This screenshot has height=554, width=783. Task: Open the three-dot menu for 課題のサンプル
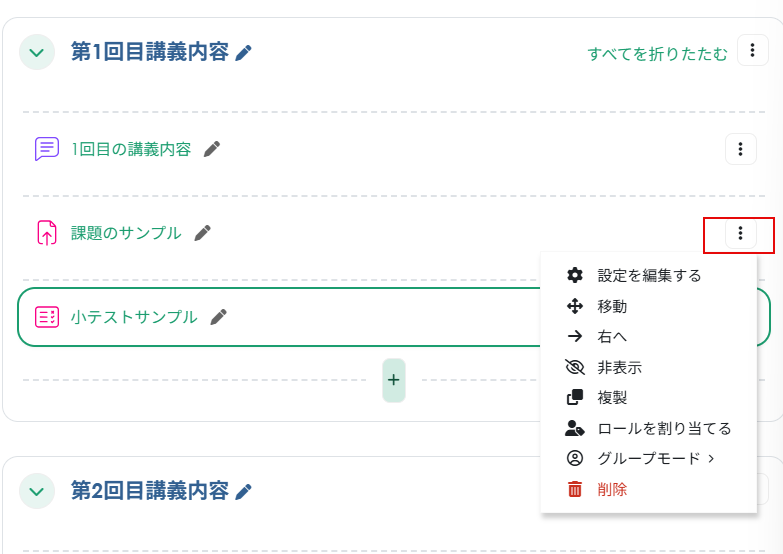[740, 234]
